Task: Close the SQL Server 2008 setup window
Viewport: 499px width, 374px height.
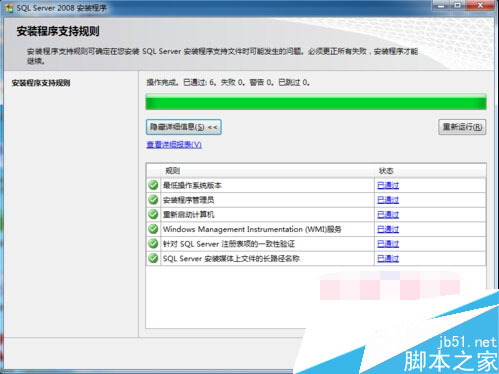Action: [x=480, y=5]
